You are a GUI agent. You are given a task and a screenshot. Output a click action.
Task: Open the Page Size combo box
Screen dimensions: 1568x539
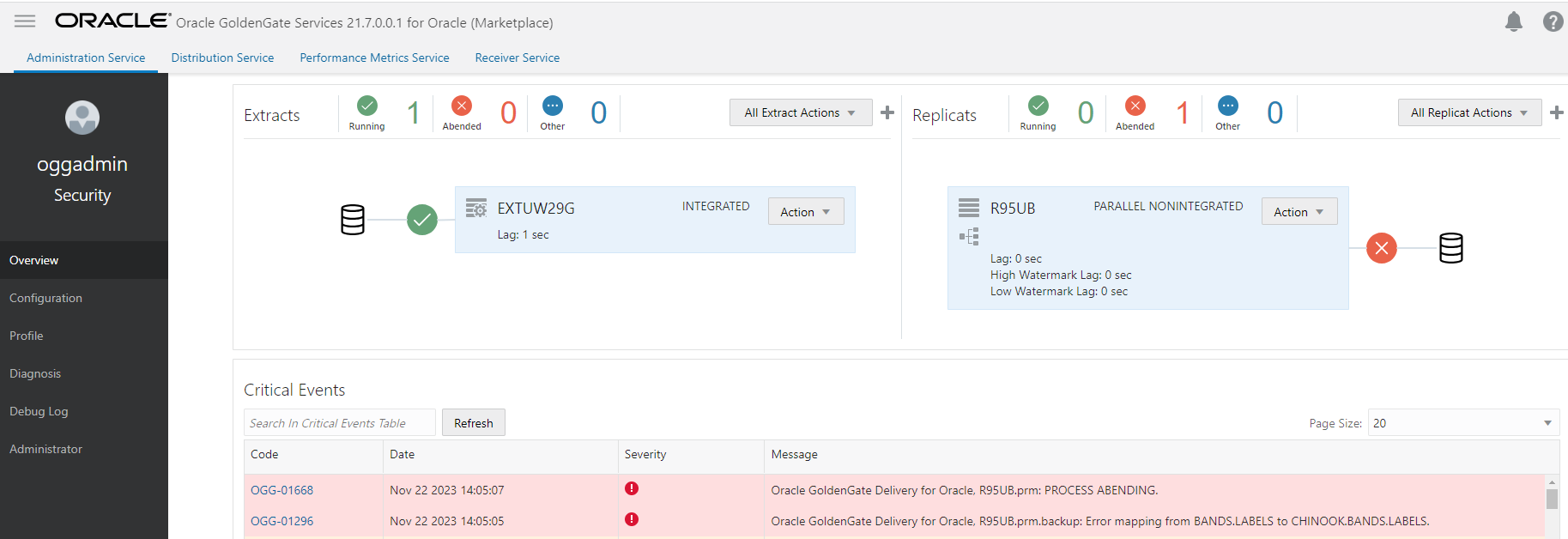point(1462,423)
